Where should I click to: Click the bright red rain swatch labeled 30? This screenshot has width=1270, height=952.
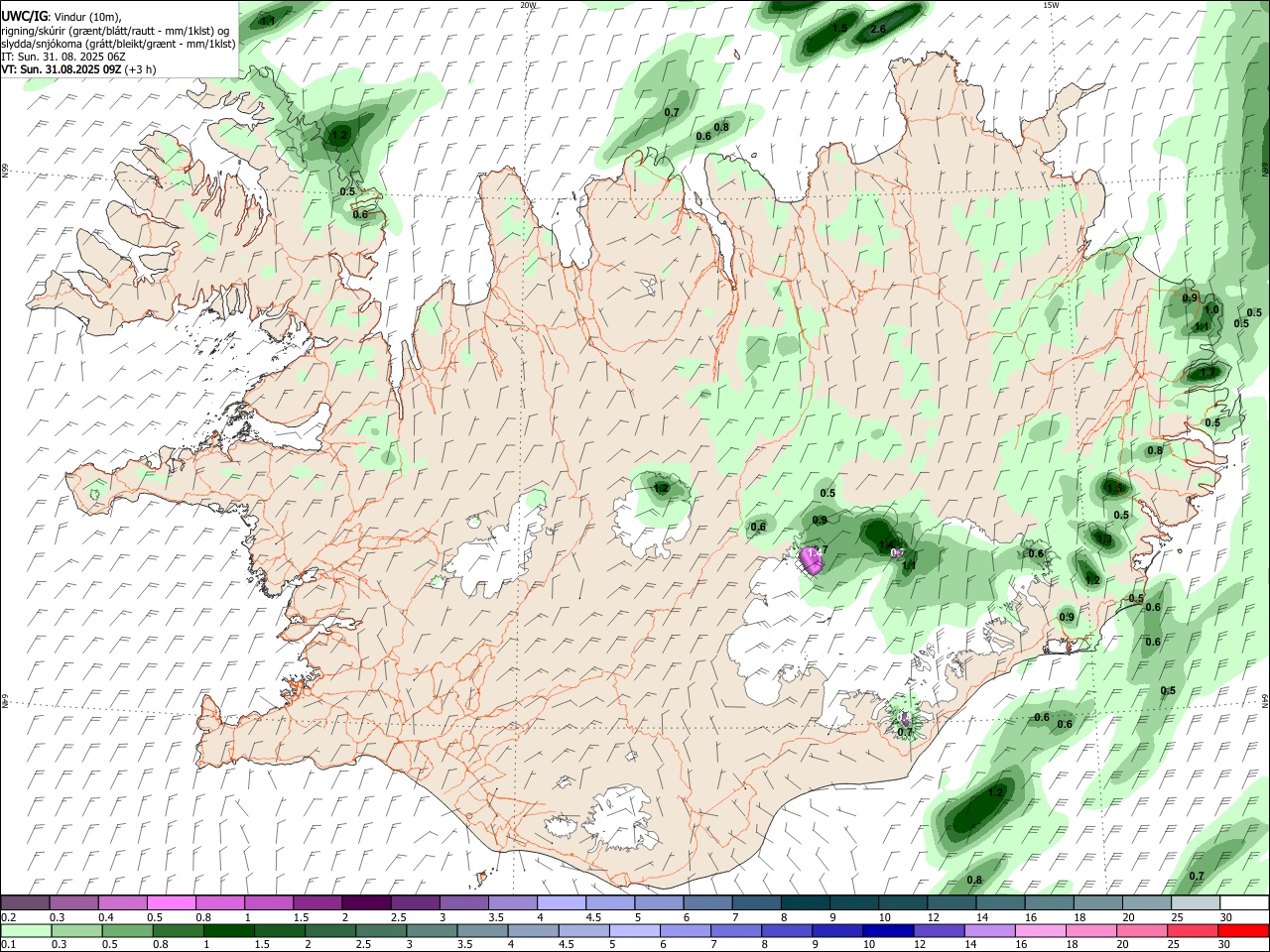tap(1243, 931)
